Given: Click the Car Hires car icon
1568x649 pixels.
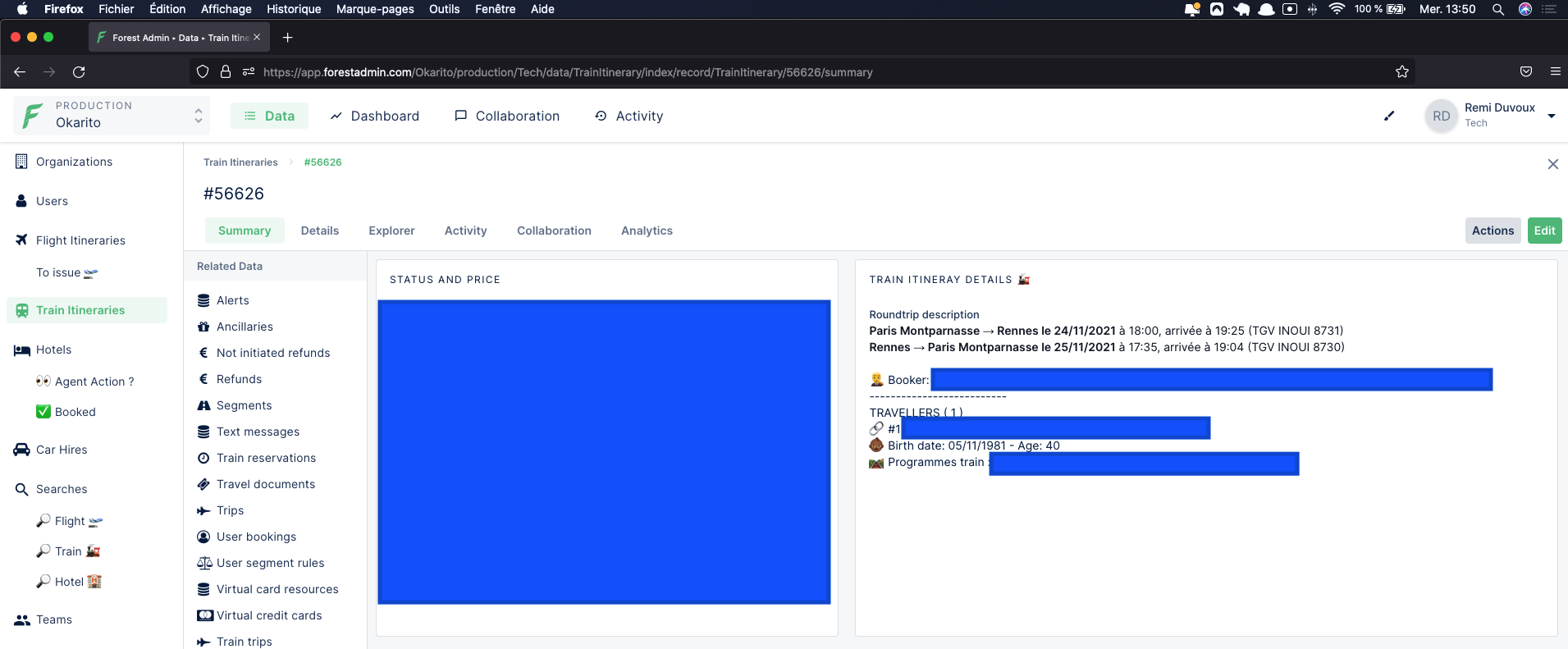Looking at the screenshot, I should tap(22, 450).
